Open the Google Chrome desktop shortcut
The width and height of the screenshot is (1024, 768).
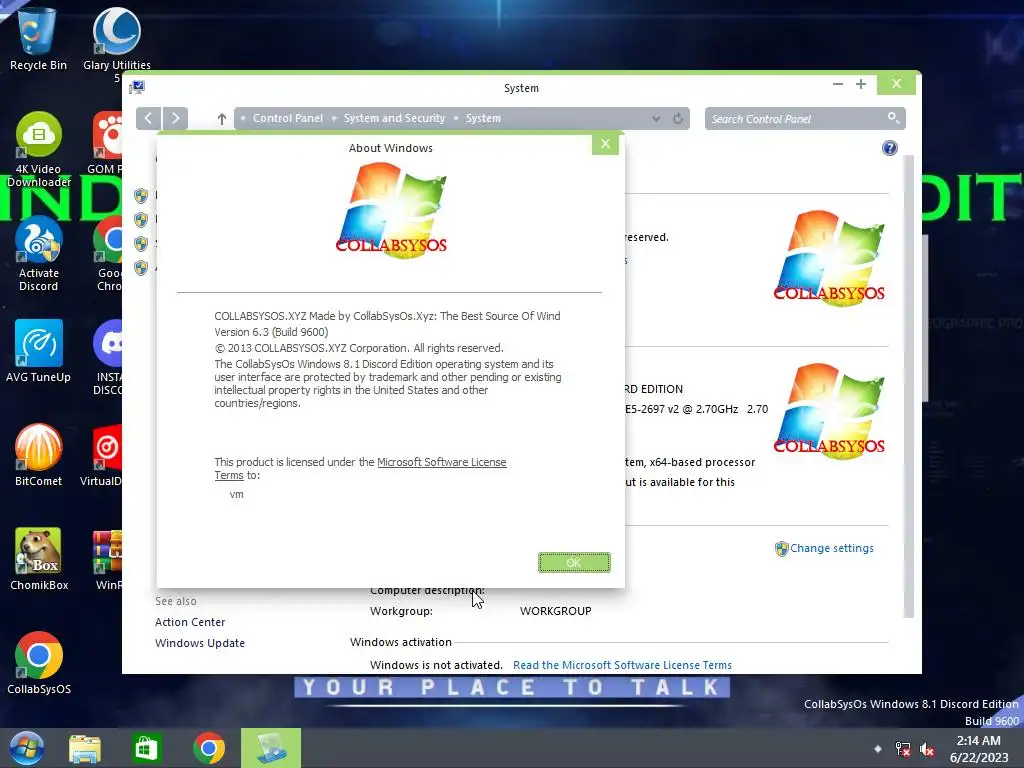pos(108,253)
